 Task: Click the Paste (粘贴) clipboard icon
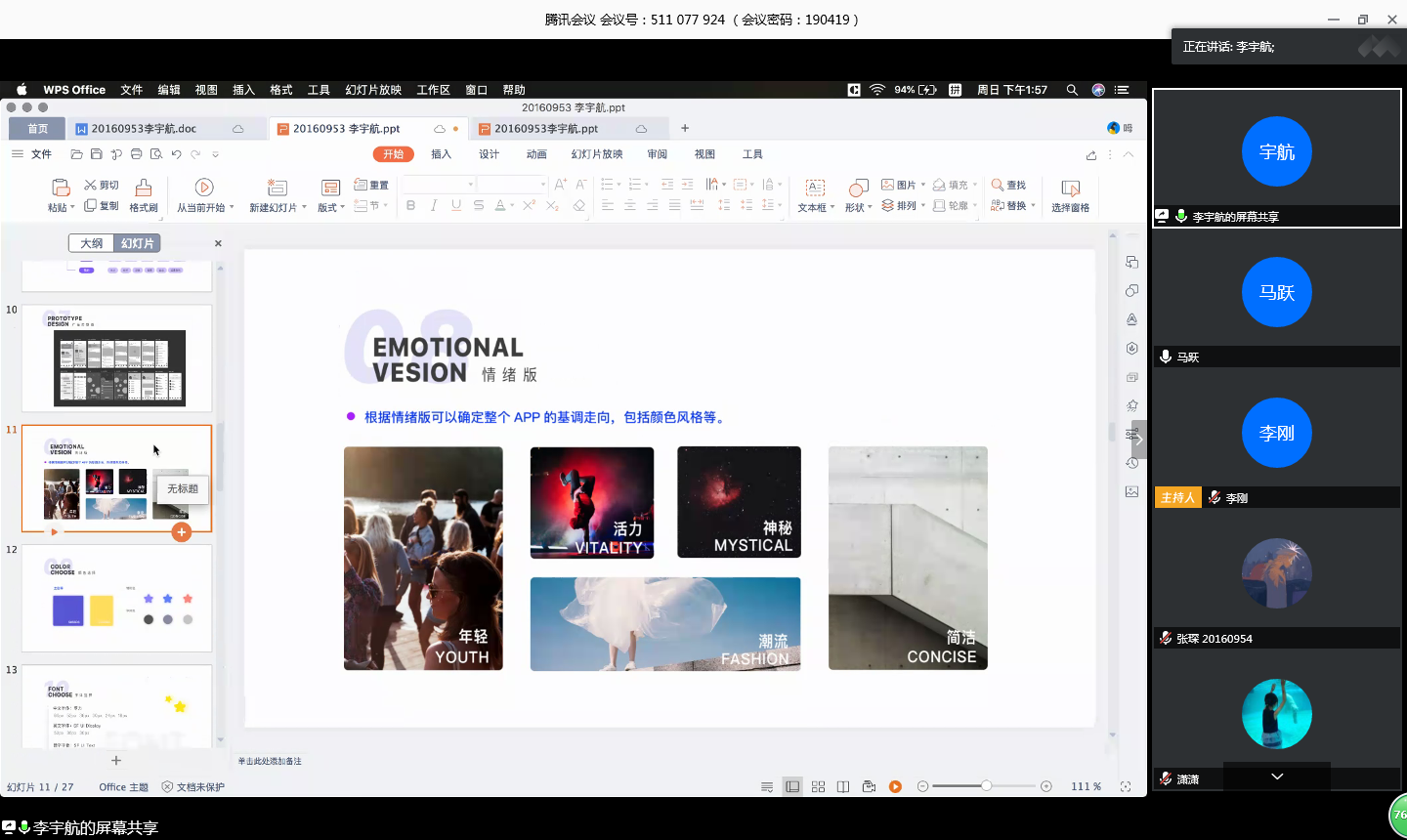point(61,188)
